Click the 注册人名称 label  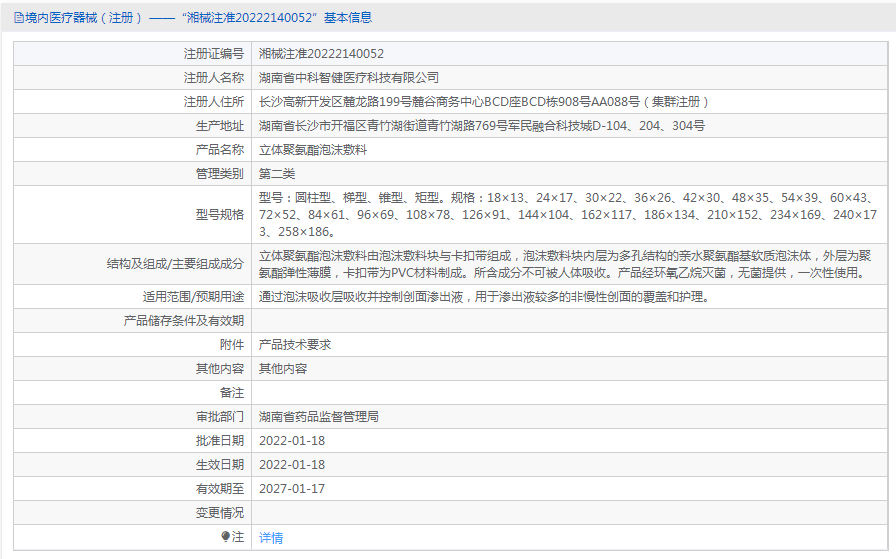click(x=214, y=78)
